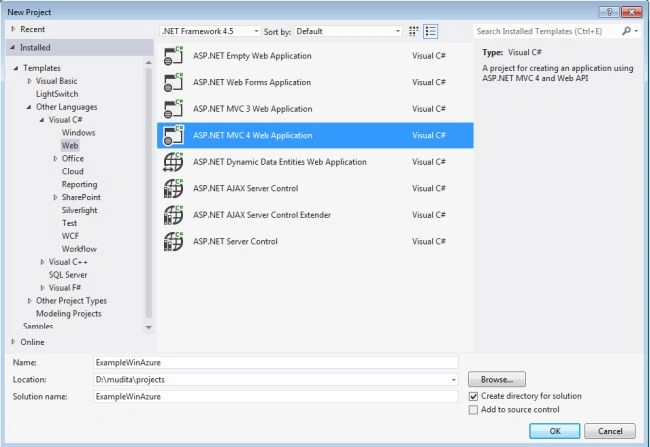The width and height of the screenshot is (650, 447).
Task: Expand the SharePoint tree node
Action: 55,197
